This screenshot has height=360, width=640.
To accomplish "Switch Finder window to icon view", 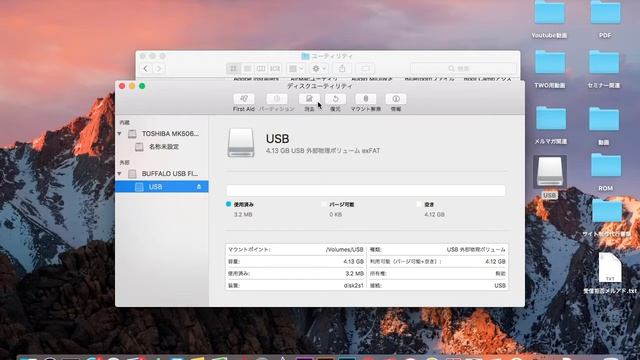I will point(233,69).
